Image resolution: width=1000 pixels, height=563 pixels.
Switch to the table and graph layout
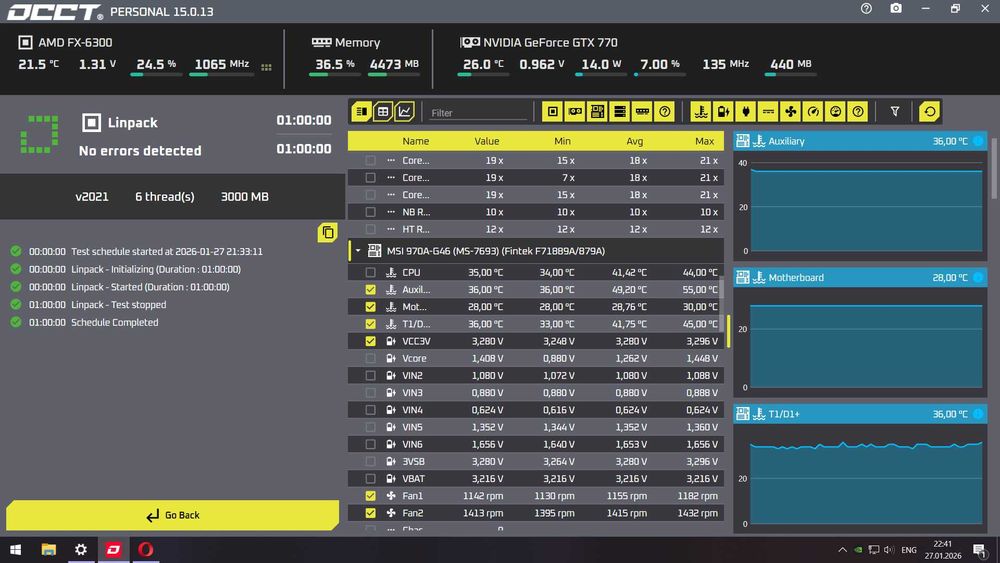coord(383,112)
